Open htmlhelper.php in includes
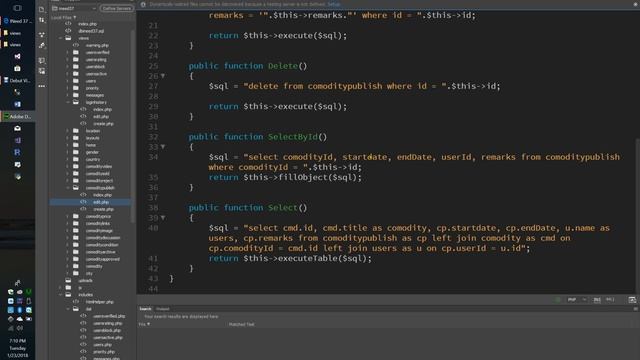This screenshot has height=360, width=640. pyautogui.click(x=99, y=302)
